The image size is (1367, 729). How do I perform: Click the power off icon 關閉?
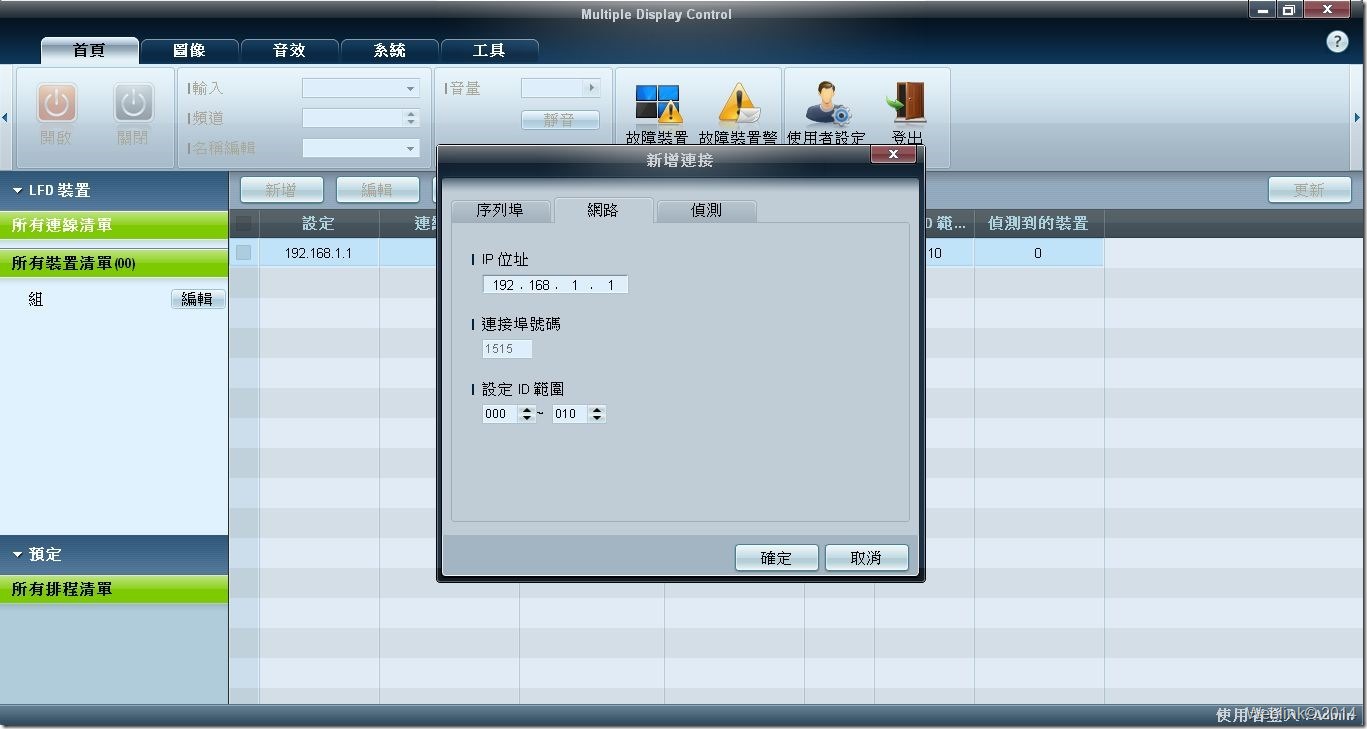[x=133, y=104]
